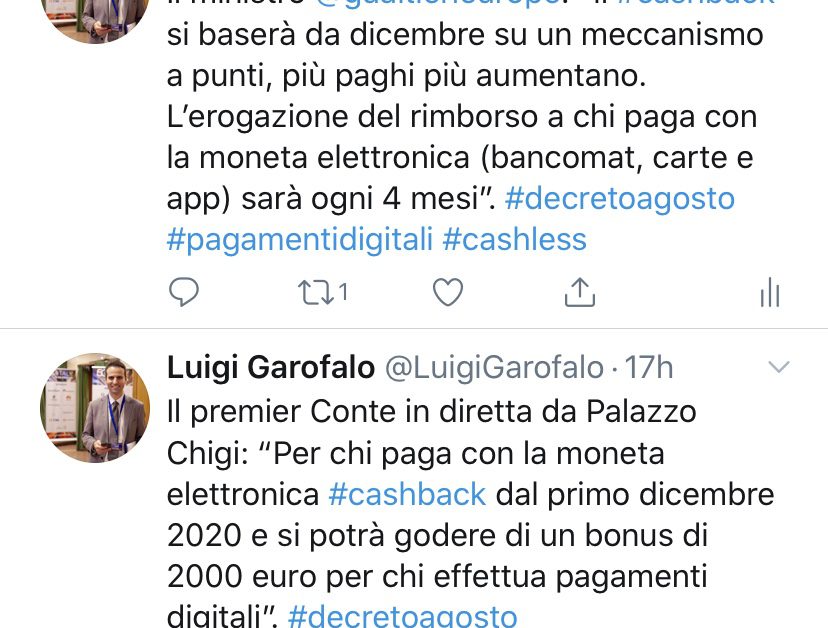
Task: Retweet the first tweet with retweet icon
Action: [316, 292]
